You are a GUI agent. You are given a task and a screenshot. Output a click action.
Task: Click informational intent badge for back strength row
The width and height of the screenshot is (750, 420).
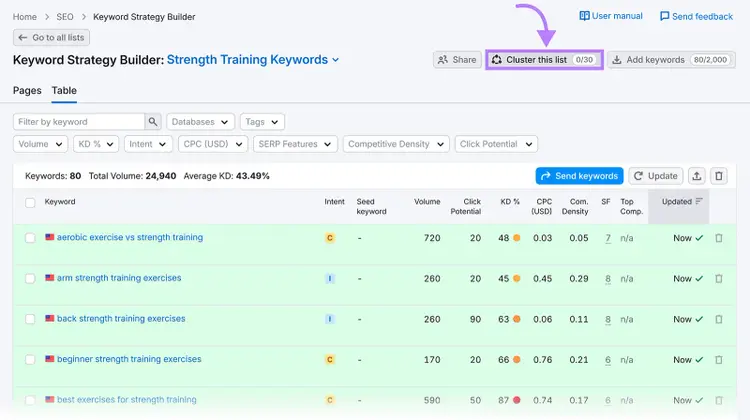[330, 319]
